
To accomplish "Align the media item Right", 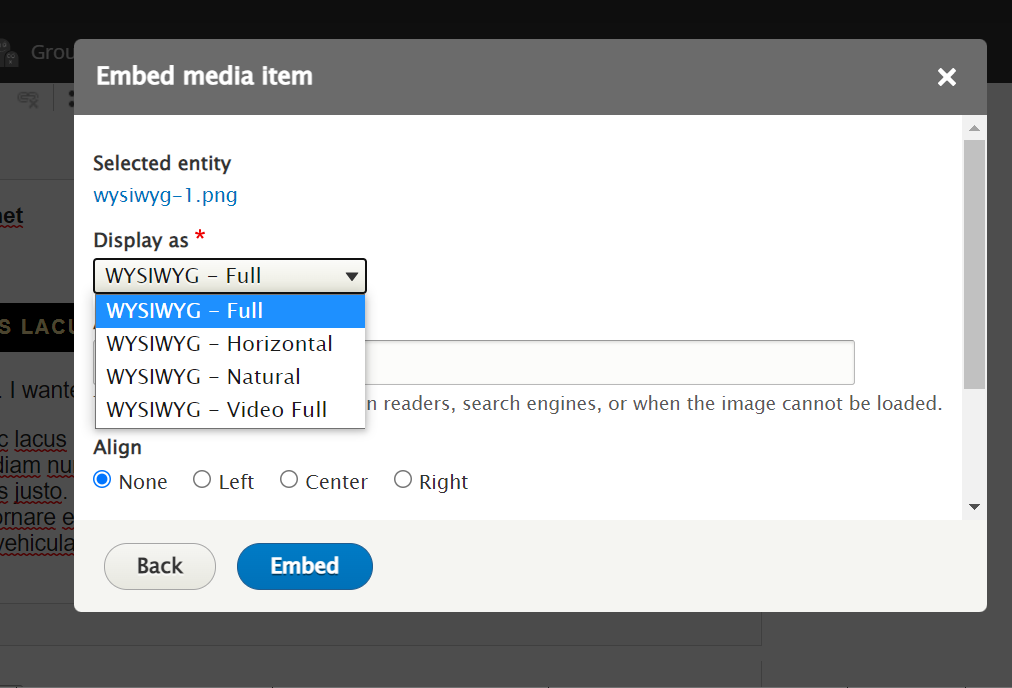I will point(403,480).
